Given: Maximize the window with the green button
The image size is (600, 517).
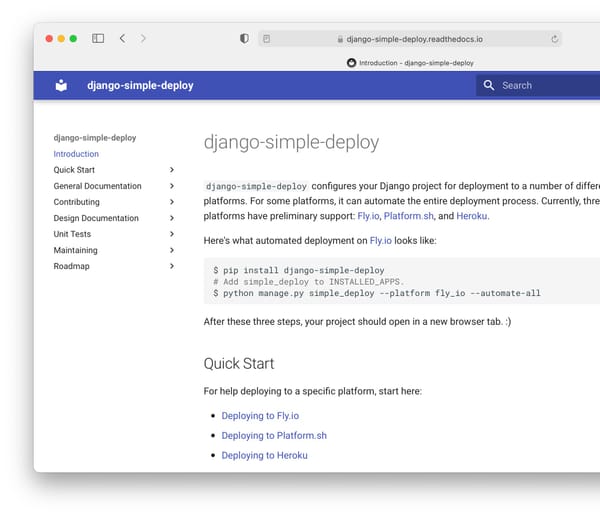Looking at the screenshot, I should [73, 39].
